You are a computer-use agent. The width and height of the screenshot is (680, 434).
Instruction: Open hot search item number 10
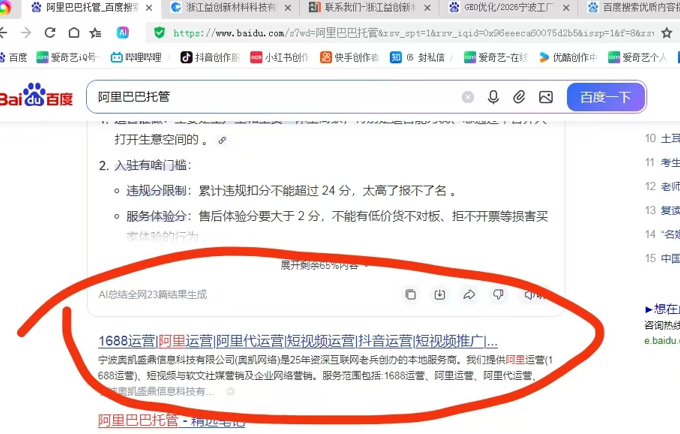(662, 139)
